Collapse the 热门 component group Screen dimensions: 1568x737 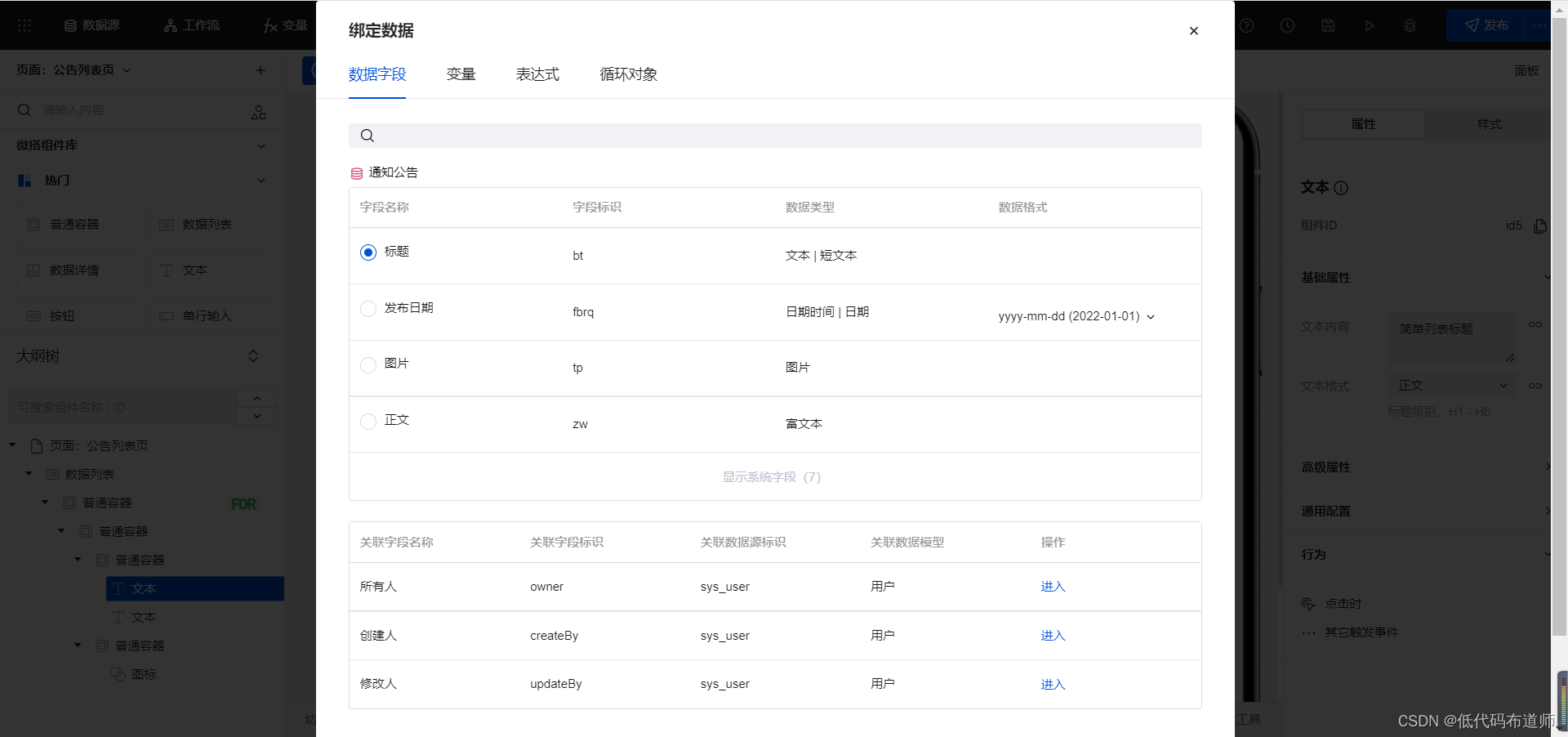click(261, 181)
